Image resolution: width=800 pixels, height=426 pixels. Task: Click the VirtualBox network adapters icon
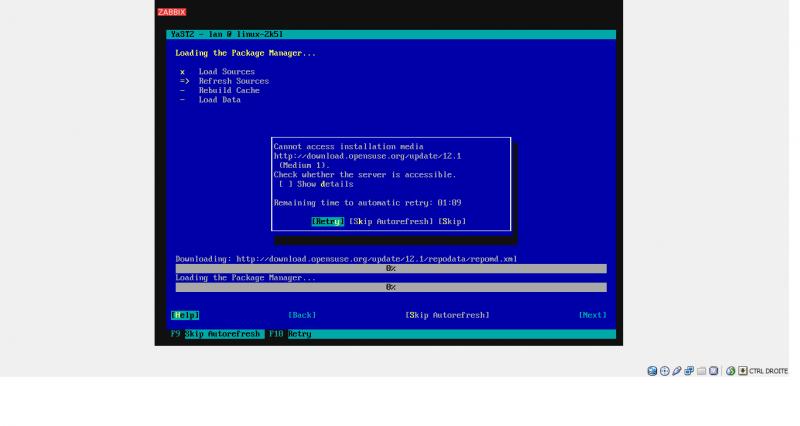[x=689, y=371]
